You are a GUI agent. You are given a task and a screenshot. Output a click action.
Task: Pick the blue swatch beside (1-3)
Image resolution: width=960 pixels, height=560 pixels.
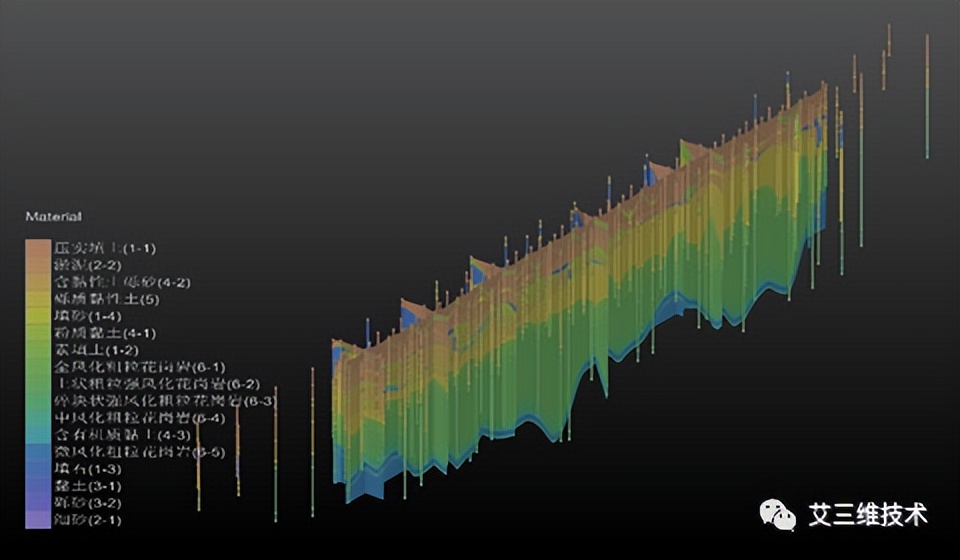click(x=38, y=469)
